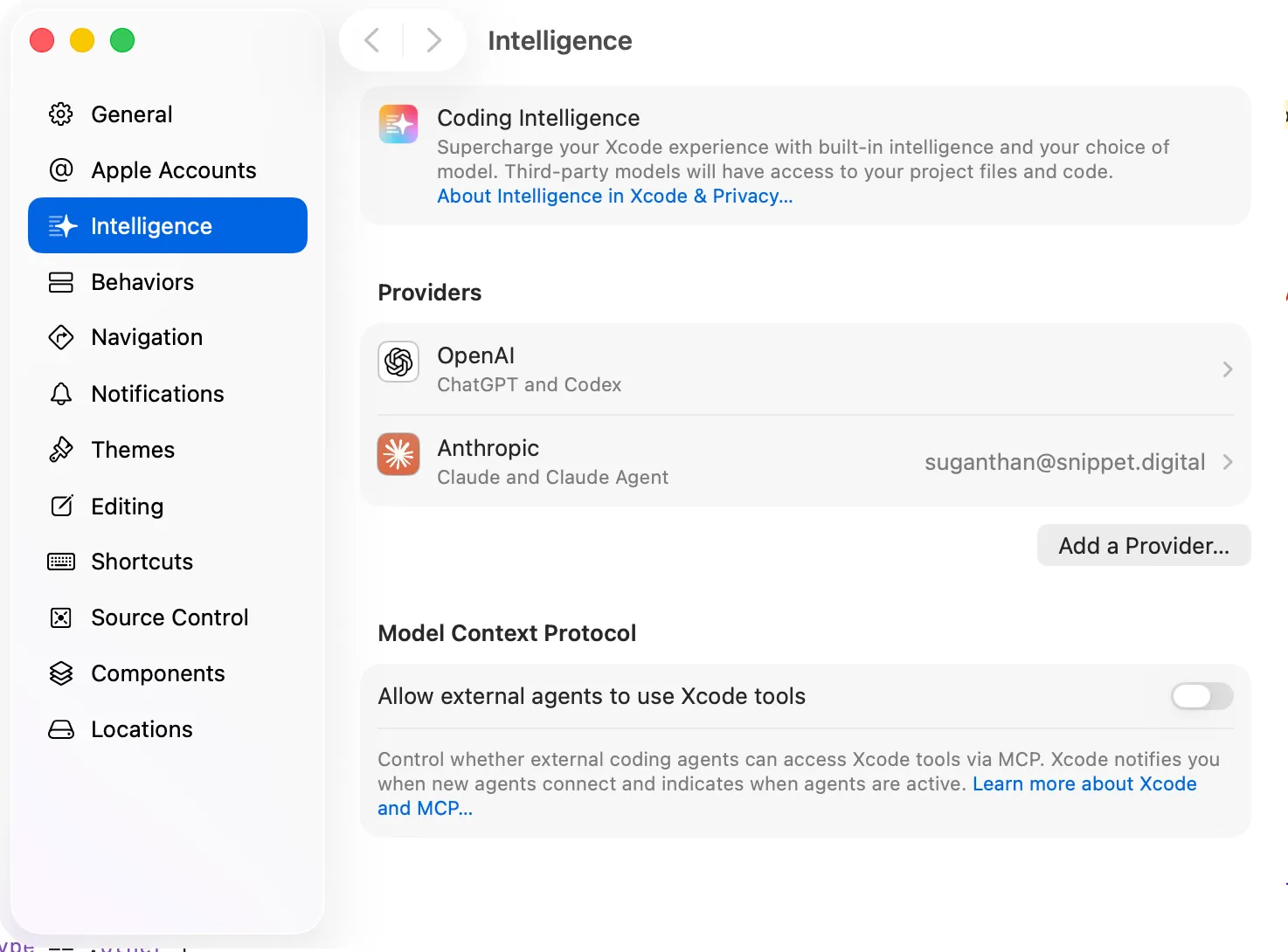This screenshot has height=952, width=1288.
Task: Select Locations in the sidebar
Action: click(x=142, y=729)
